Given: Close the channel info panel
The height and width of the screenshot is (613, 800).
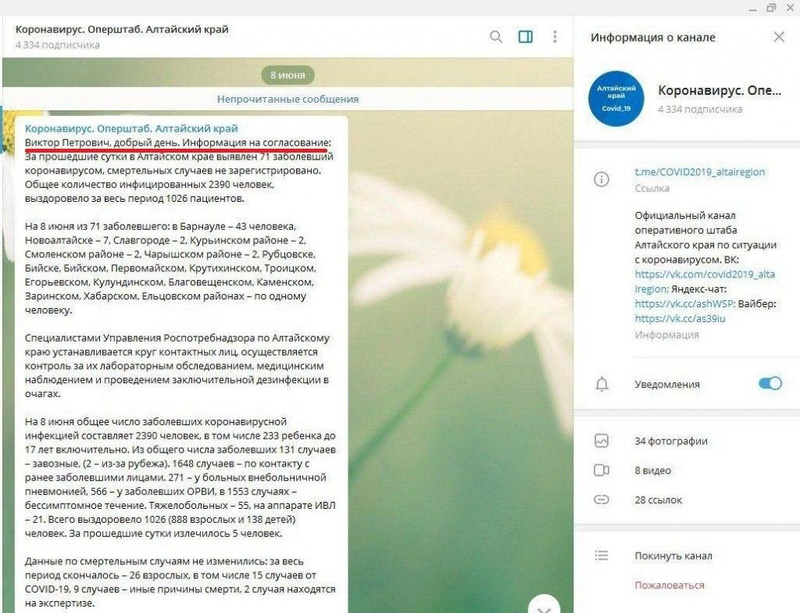Looking at the screenshot, I should 779,37.
